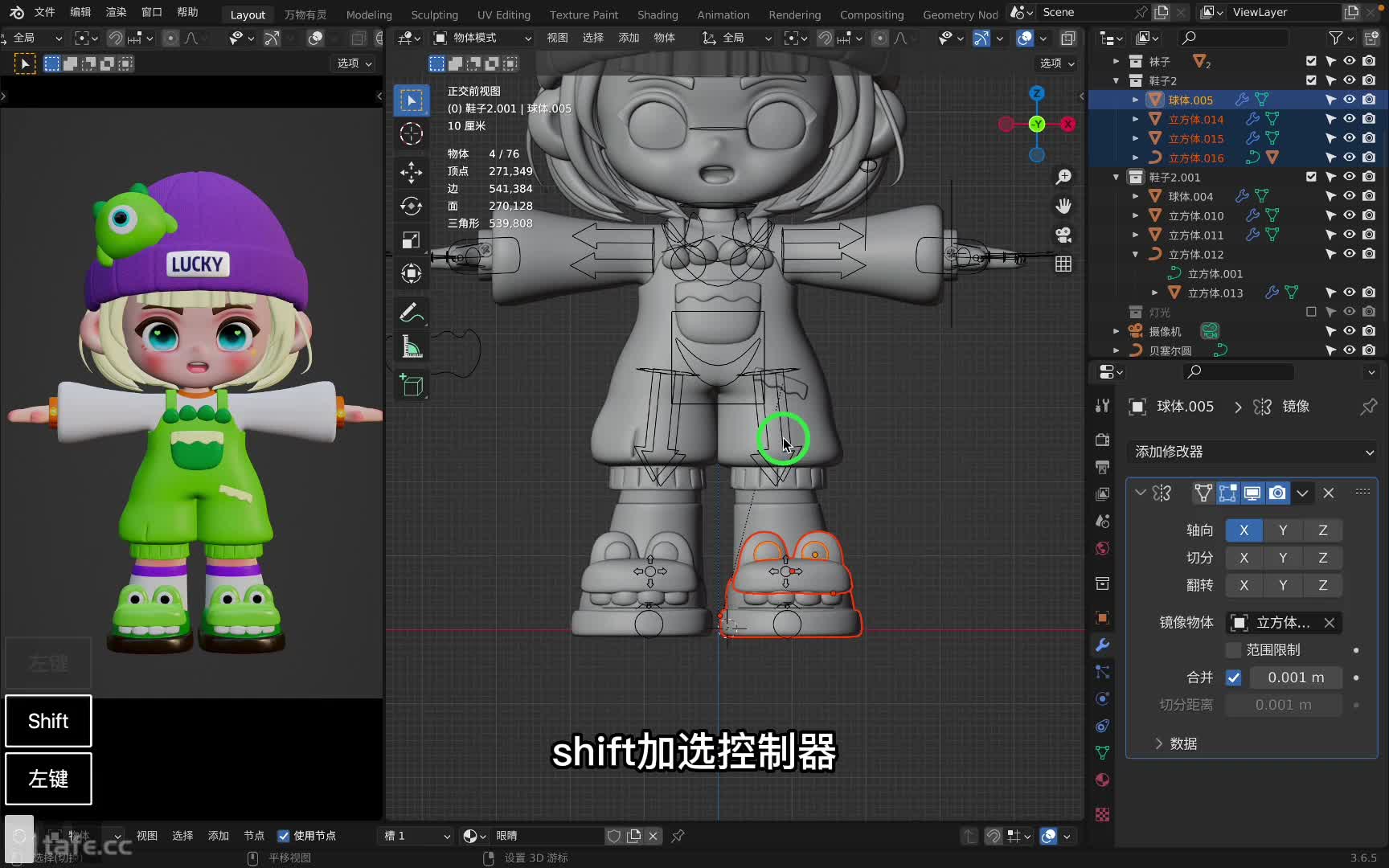Select the Rotate tool

click(x=411, y=206)
